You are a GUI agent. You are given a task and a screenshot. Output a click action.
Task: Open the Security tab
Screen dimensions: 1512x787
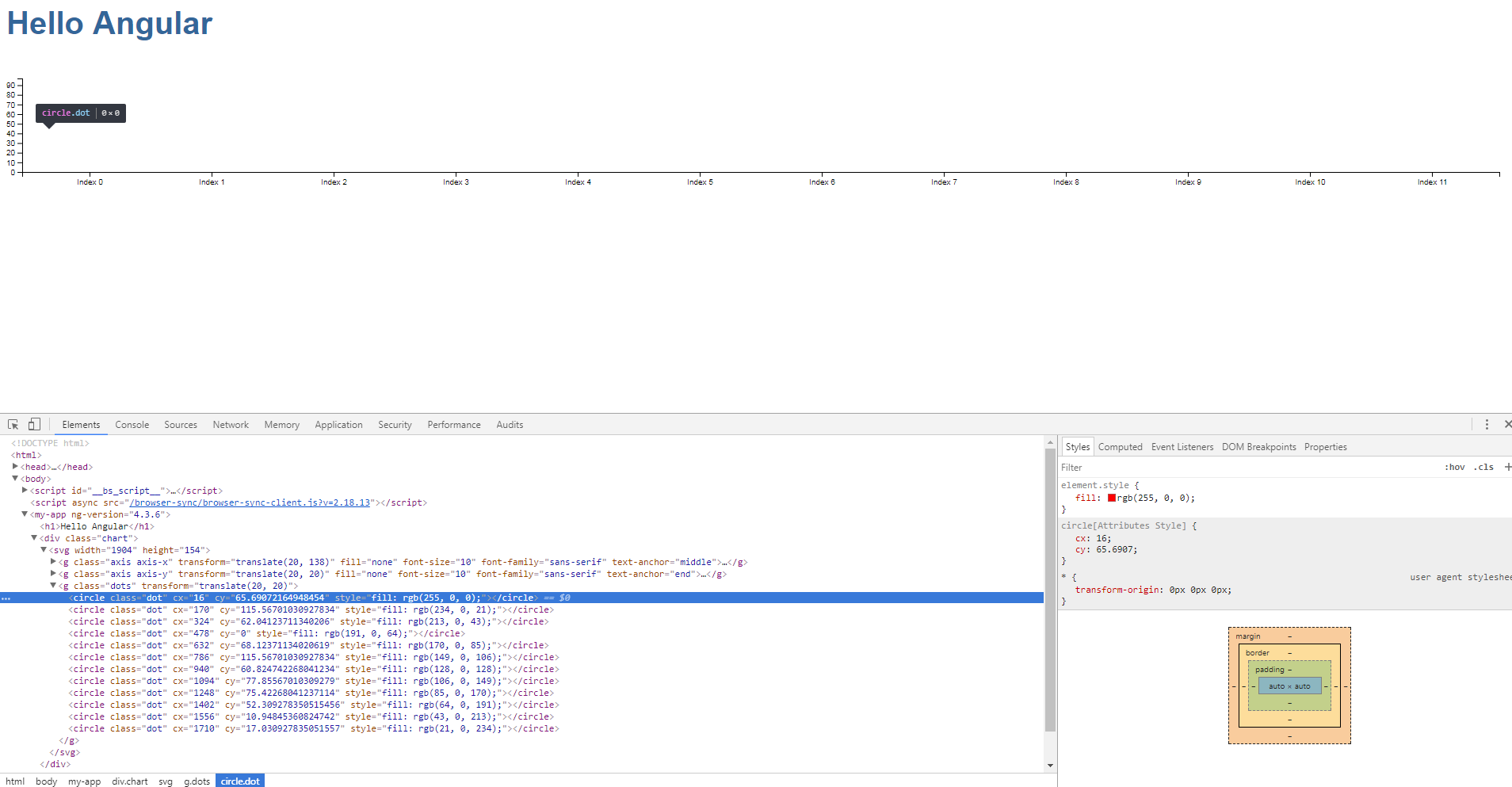[x=395, y=425]
